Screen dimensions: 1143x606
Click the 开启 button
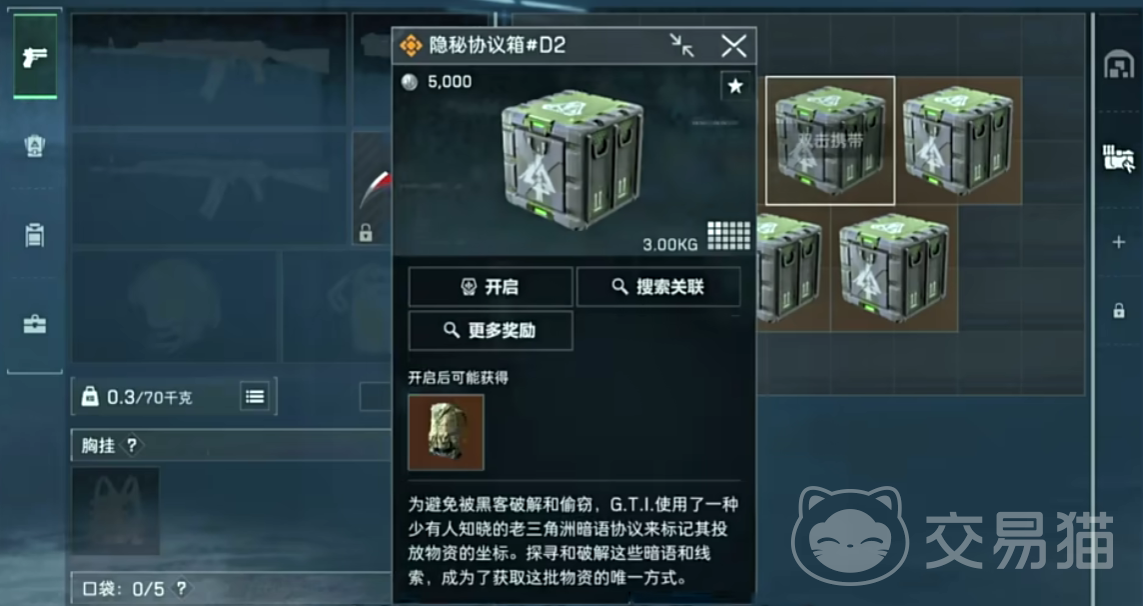[491, 287]
